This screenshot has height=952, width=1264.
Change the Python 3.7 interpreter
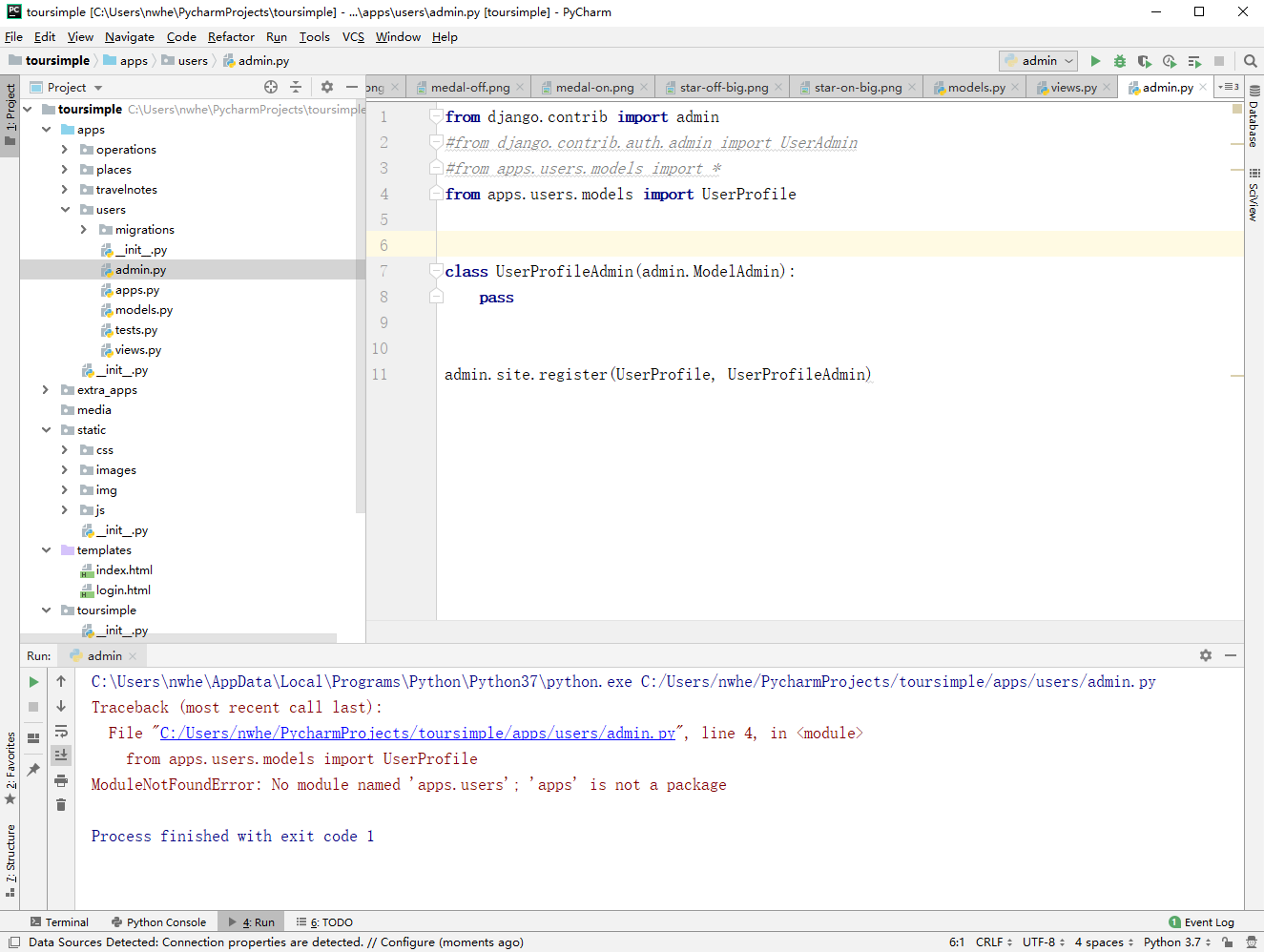click(1177, 942)
